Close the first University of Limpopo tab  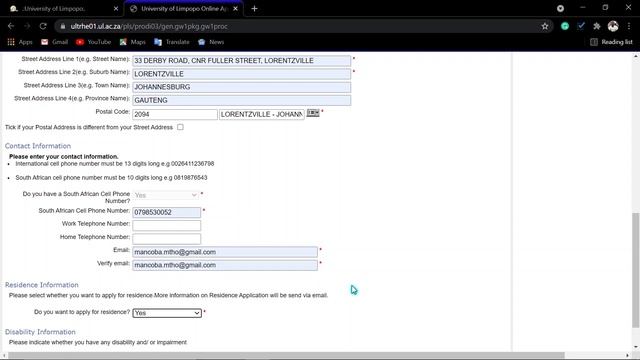[x=116, y=9]
